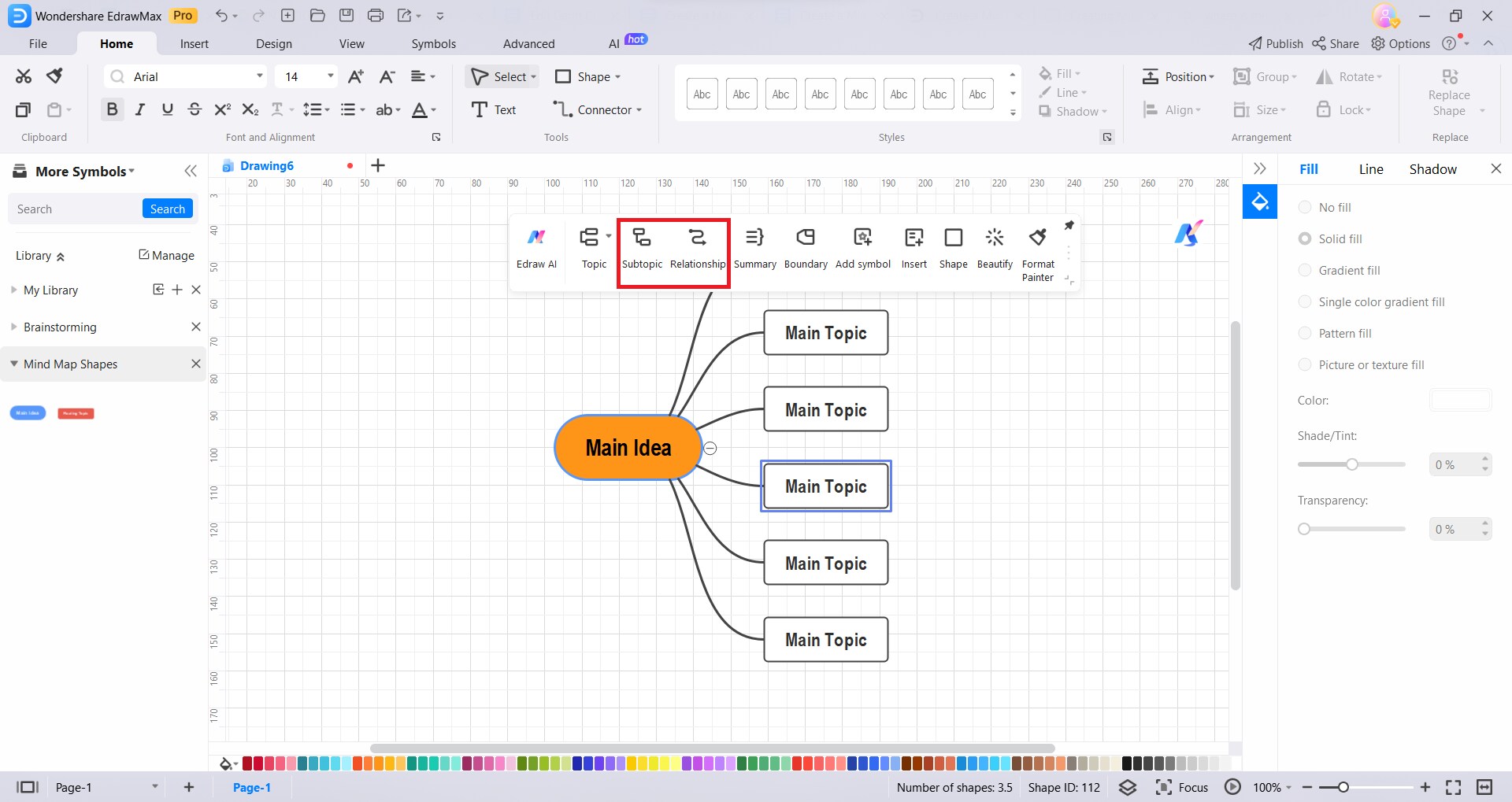Screen dimensions: 1512x802
Task: Select the Solid fill option
Action: coord(1330,238)
